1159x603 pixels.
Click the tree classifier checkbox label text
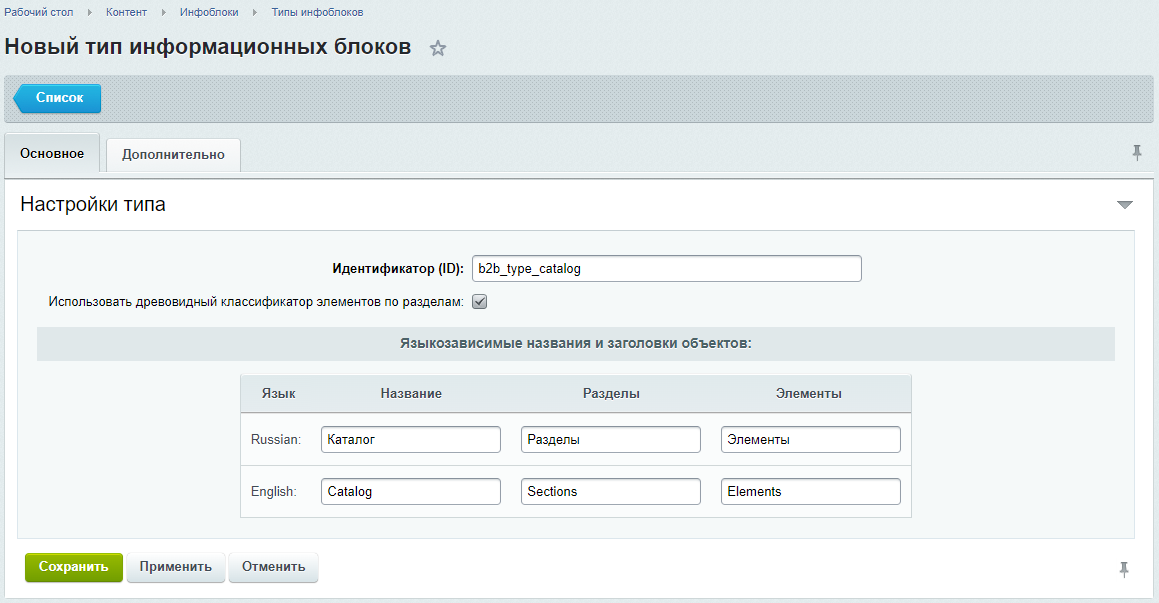click(x=256, y=302)
